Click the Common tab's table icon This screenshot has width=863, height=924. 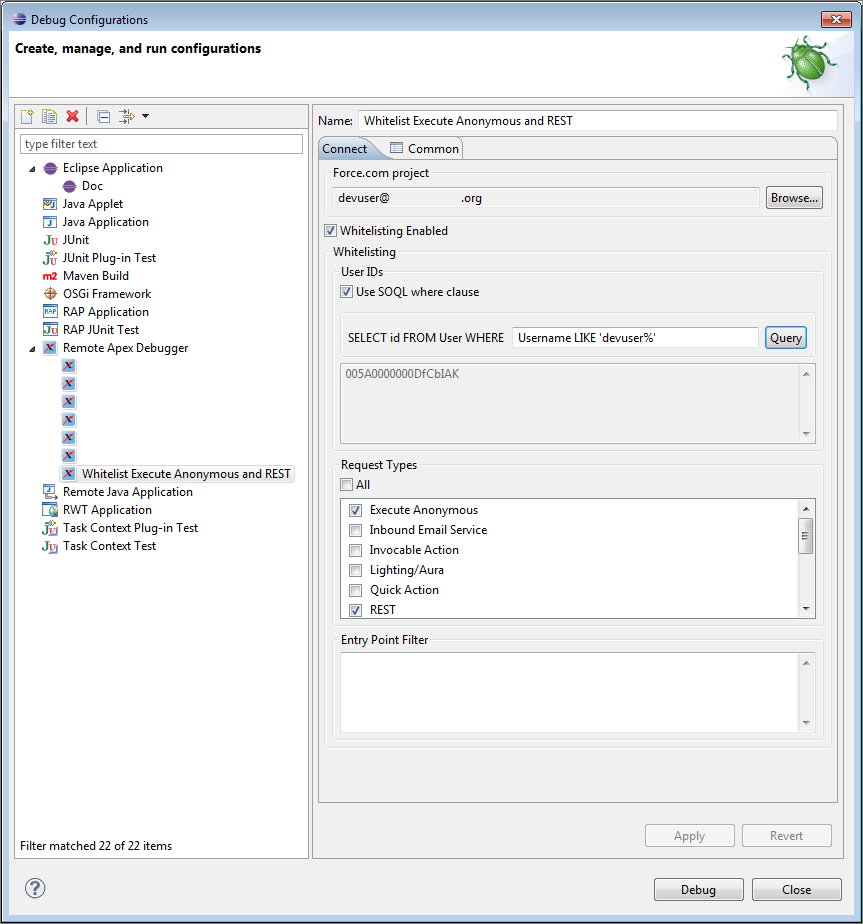point(396,148)
